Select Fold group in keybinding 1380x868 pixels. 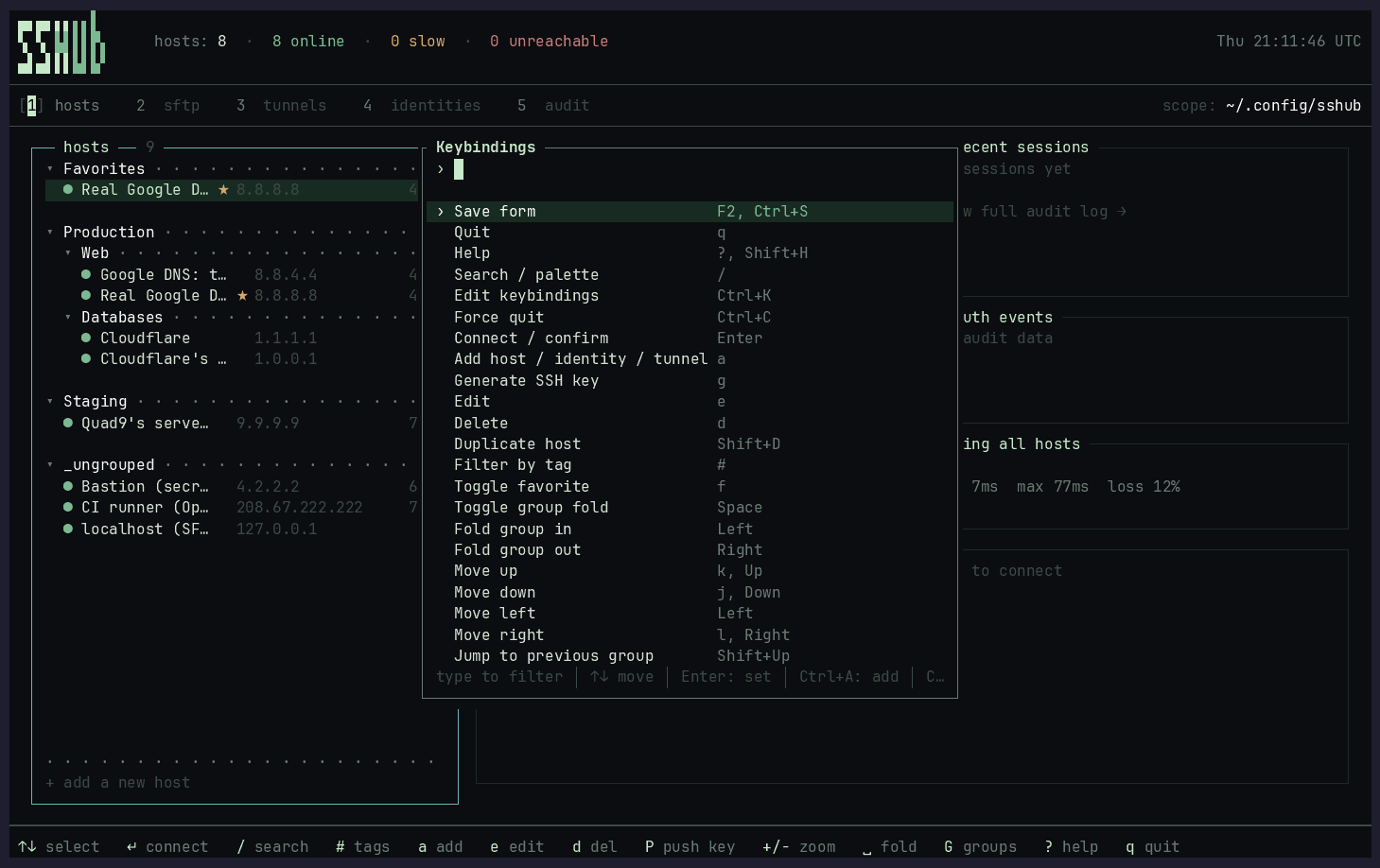(690, 529)
